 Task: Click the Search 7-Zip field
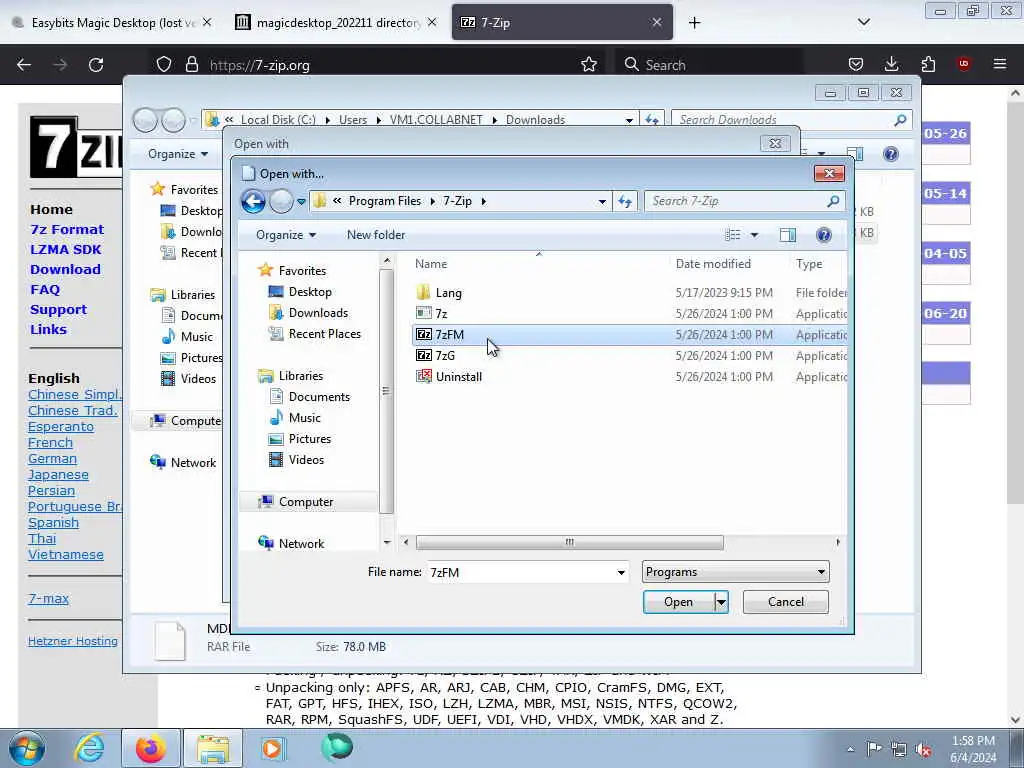tap(744, 201)
